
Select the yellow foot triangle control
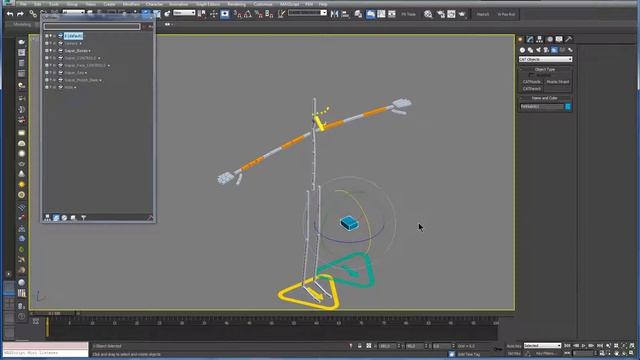pyautogui.click(x=309, y=293)
